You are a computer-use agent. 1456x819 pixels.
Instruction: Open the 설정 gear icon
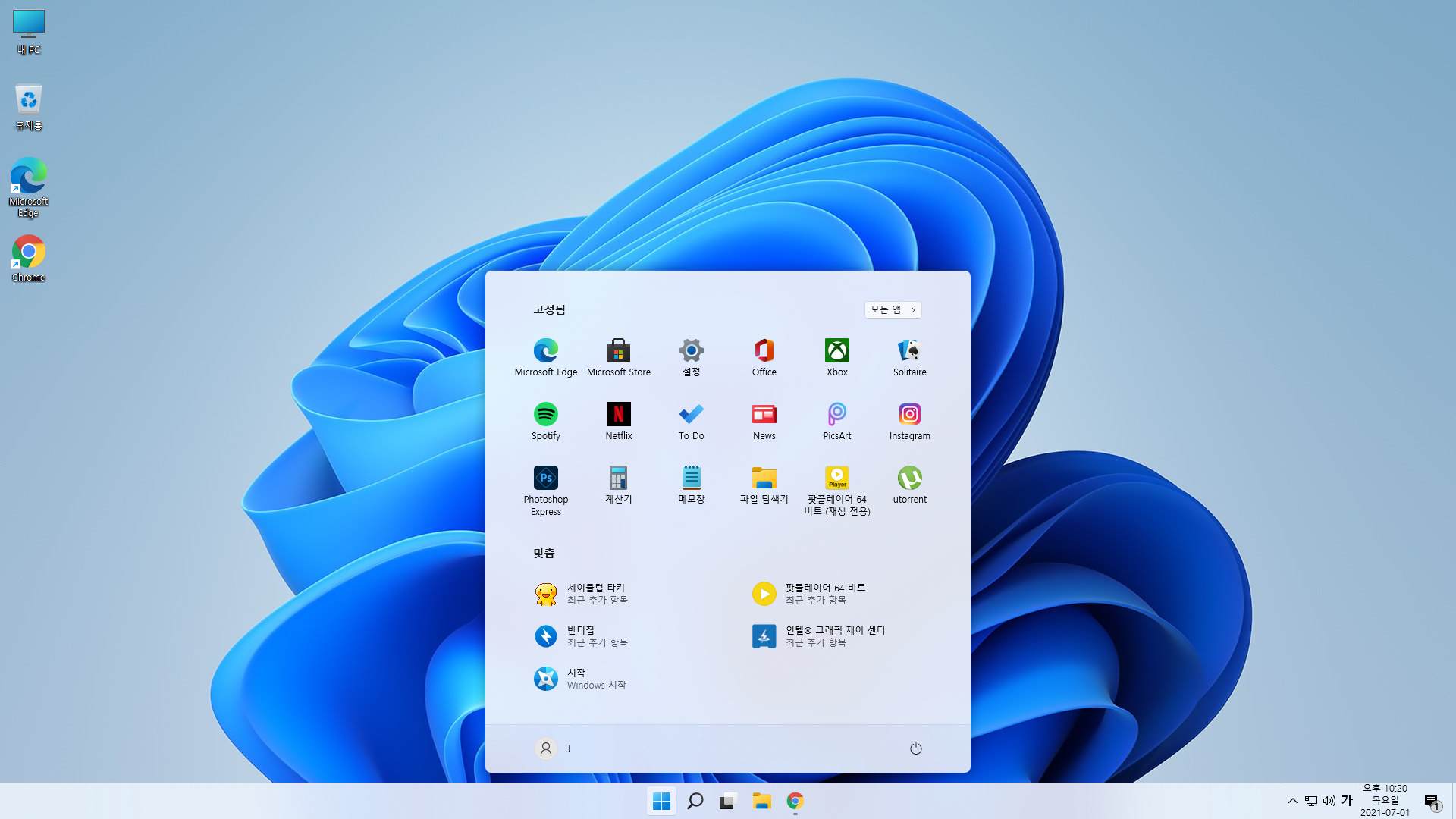coord(692,357)
